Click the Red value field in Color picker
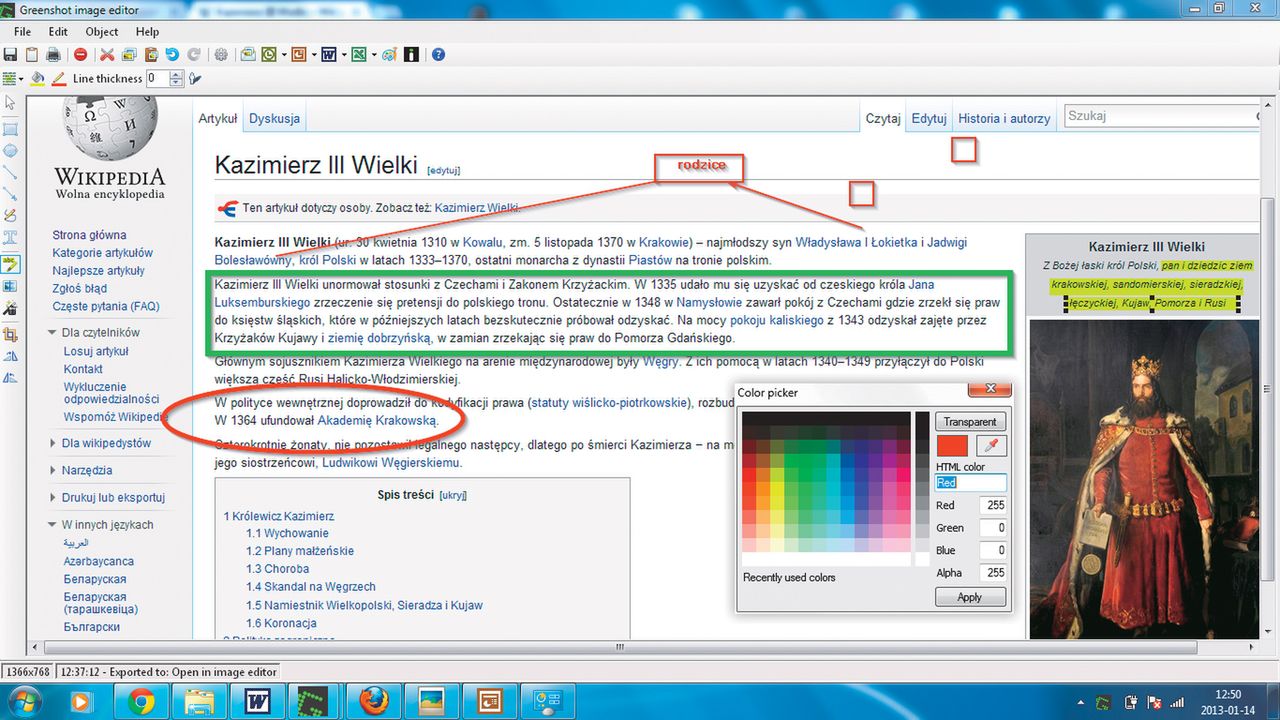Image resolution: width=1280 pixels, height=720 pixels. click(x=992, y=505)
